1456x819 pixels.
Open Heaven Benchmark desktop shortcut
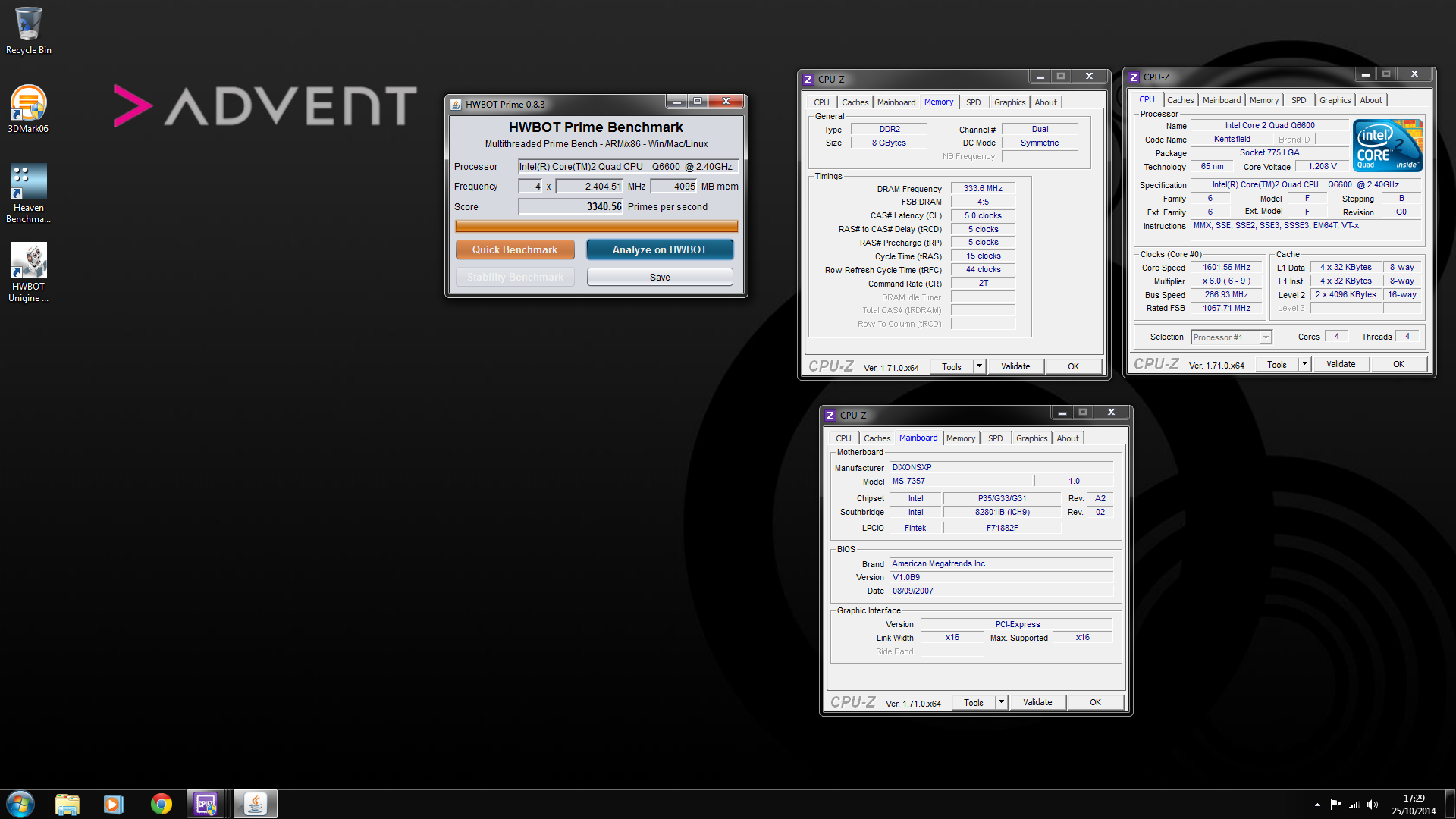point(29,193)
